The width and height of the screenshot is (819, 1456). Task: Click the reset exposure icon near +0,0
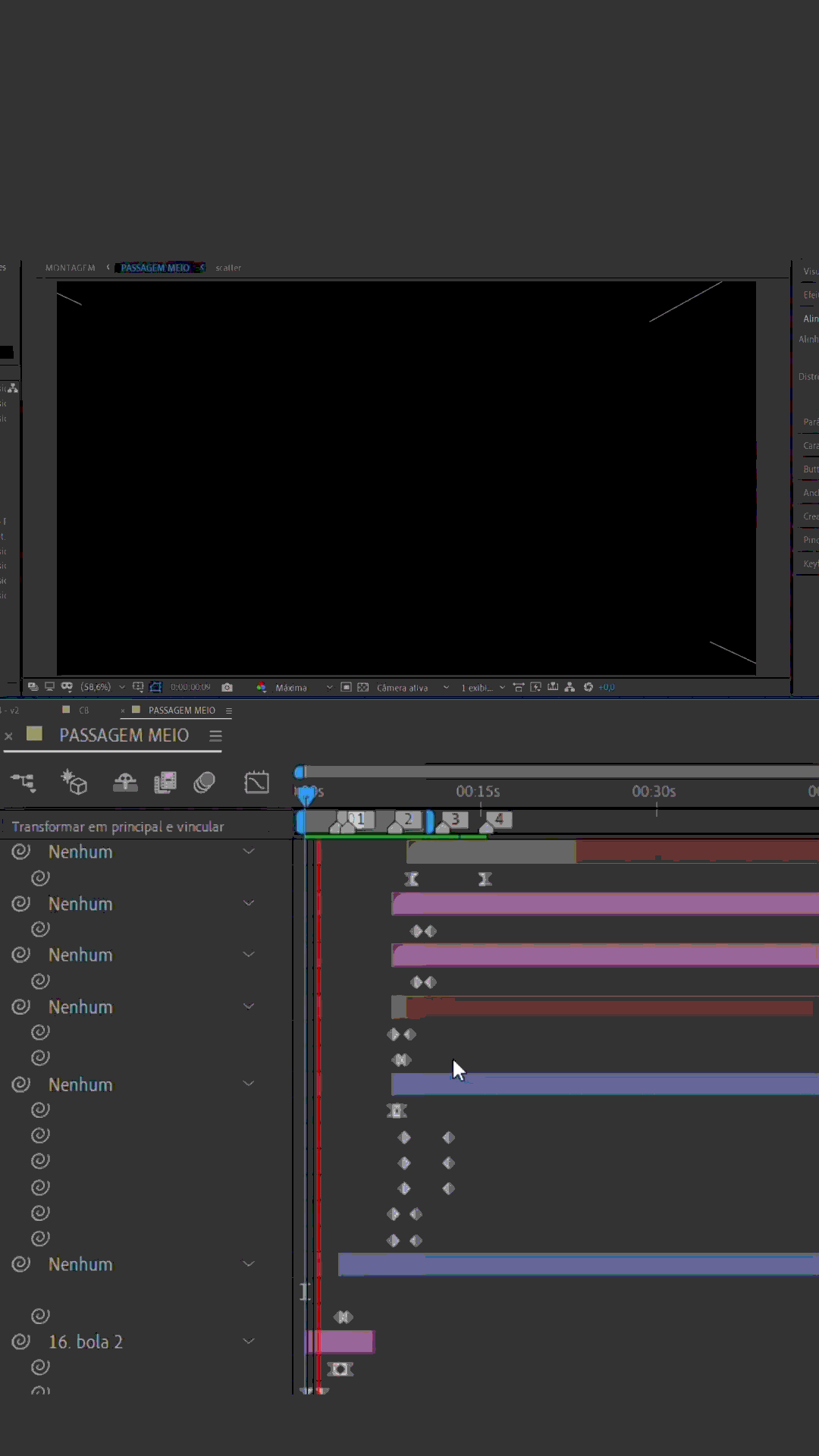click(x=588, y=687)
